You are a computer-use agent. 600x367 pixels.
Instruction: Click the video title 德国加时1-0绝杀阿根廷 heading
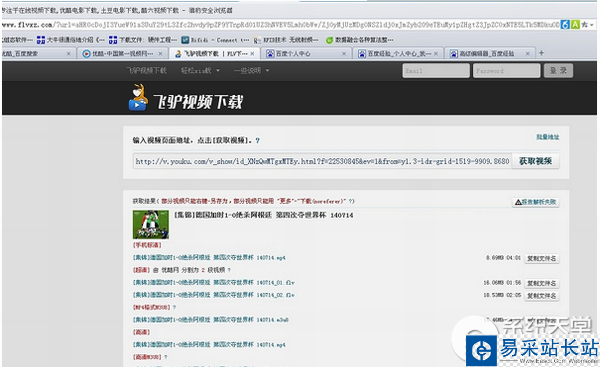click(x=264, y=215)
